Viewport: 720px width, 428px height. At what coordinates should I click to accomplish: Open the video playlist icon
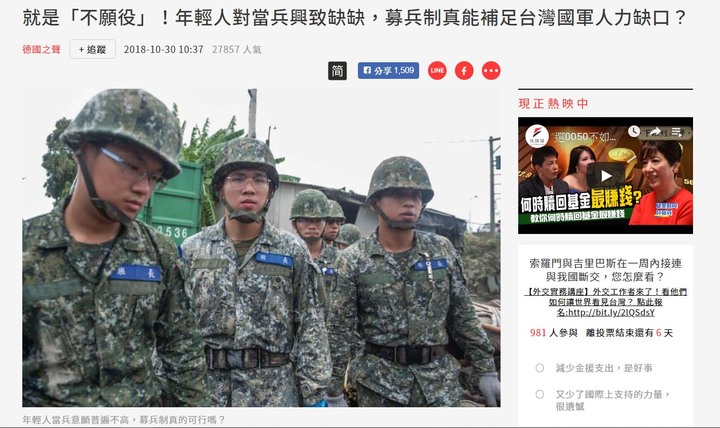677,132
